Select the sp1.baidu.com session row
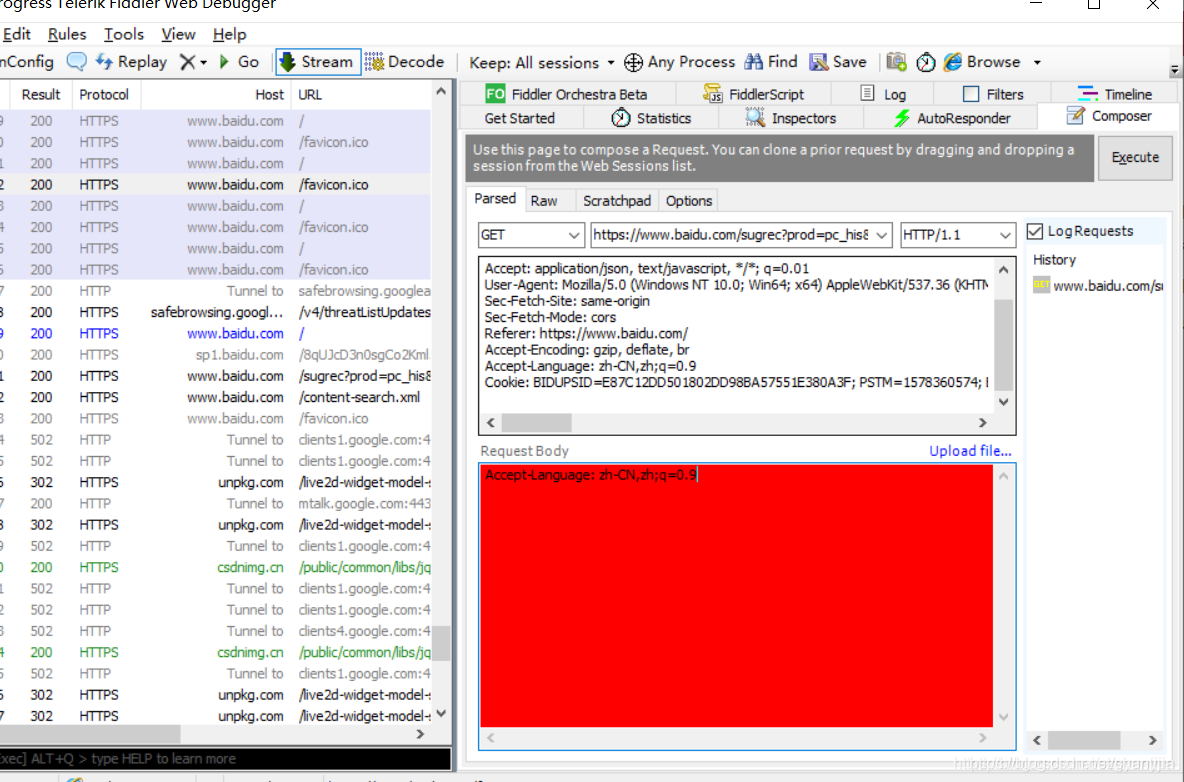Viewport: 1184px width, 782px height. 216,355
